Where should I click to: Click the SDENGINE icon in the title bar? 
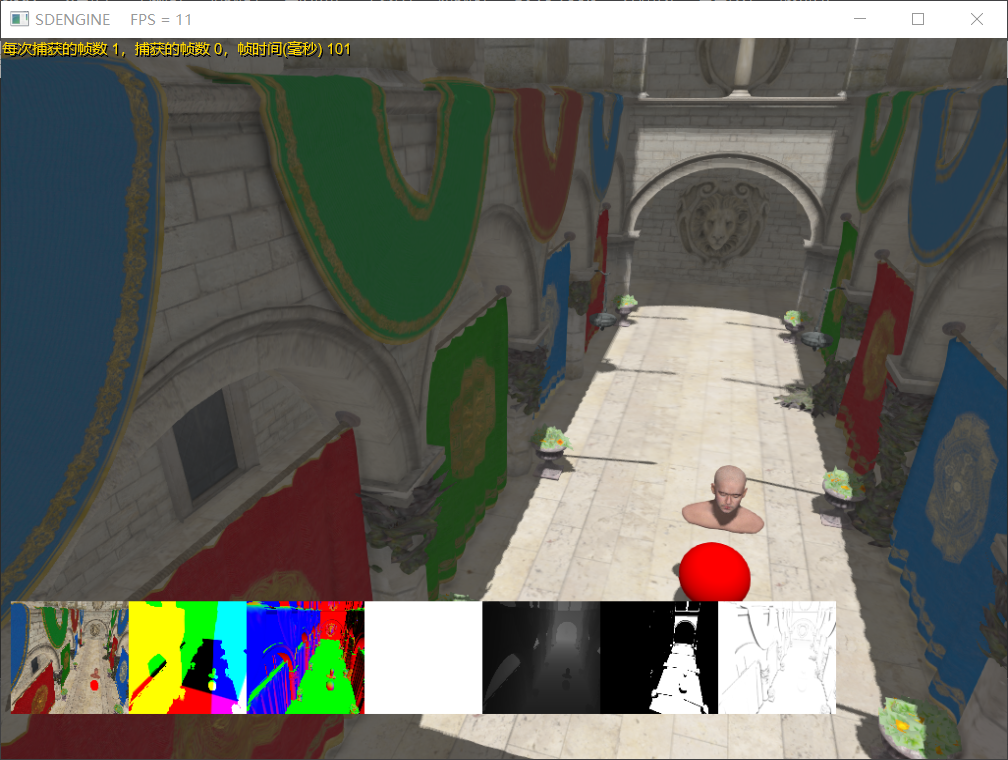[17, 19]
